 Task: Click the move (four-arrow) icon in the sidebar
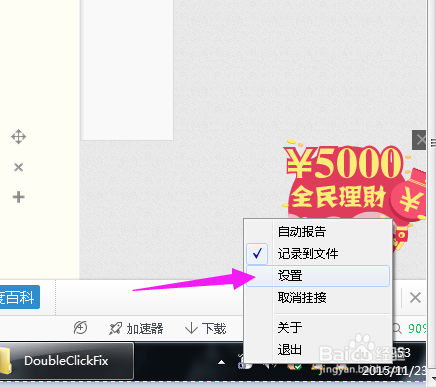tap(18, 137)
